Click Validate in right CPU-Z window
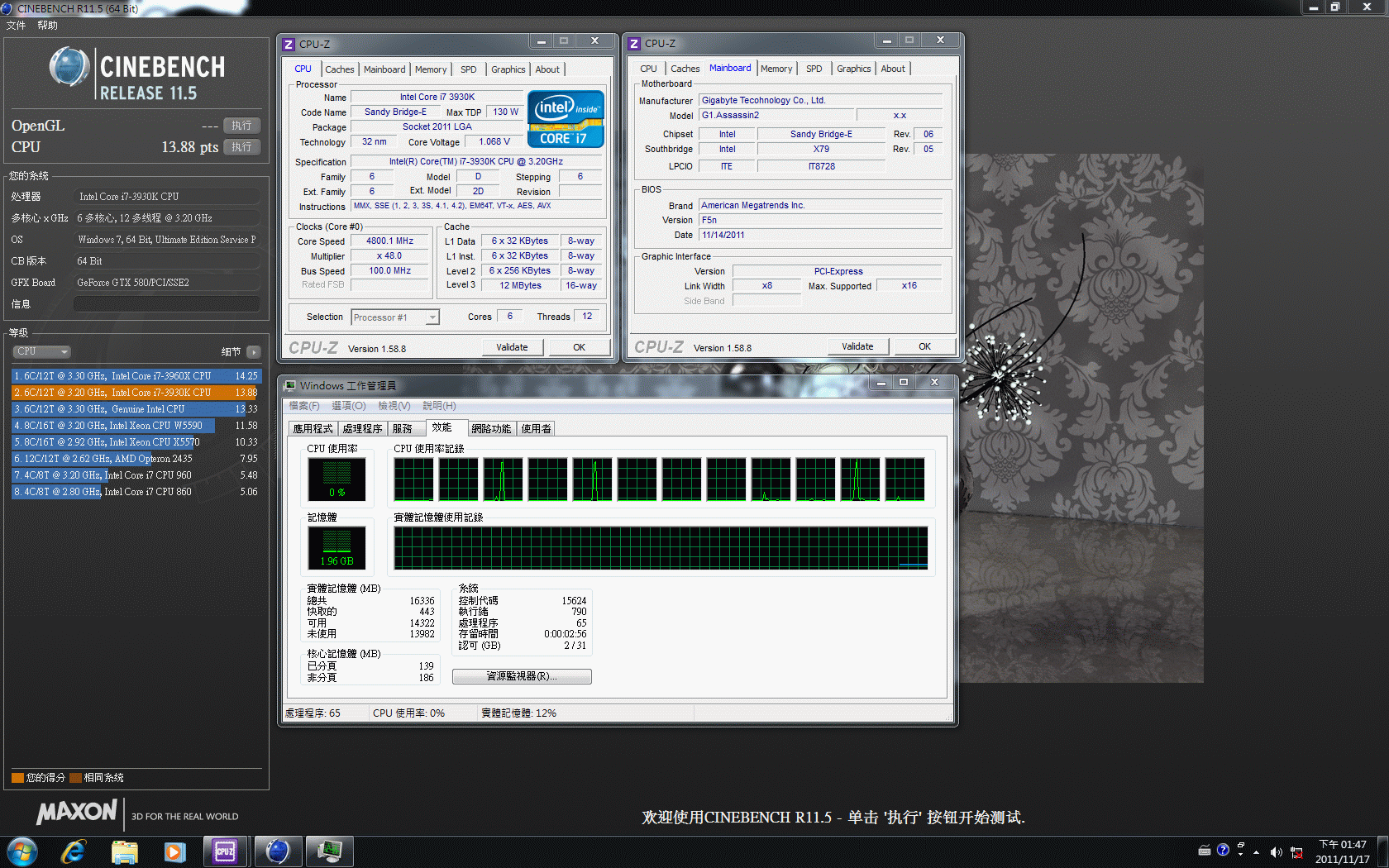The height and width of the screenshot is (868, 1389). pos(857,346)
